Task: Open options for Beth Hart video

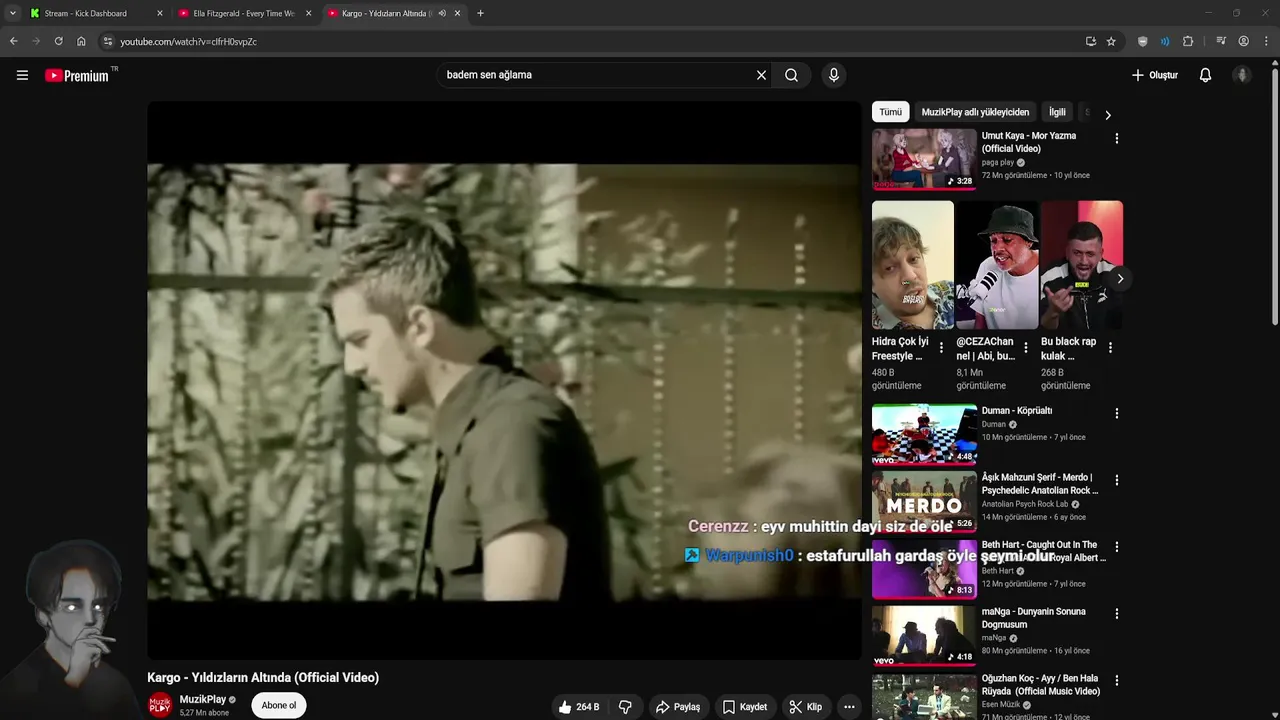Action: coord(1117,547)
